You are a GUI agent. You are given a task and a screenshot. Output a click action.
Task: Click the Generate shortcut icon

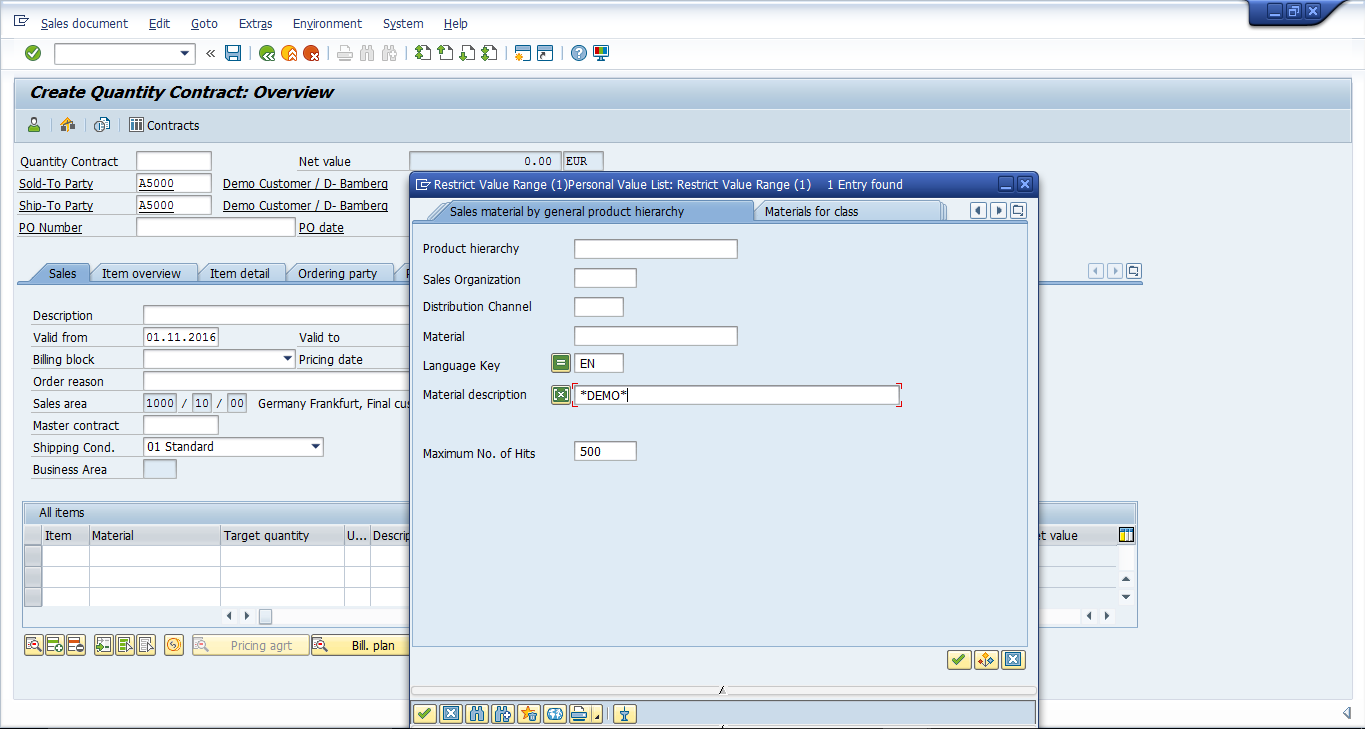(545, 53)
